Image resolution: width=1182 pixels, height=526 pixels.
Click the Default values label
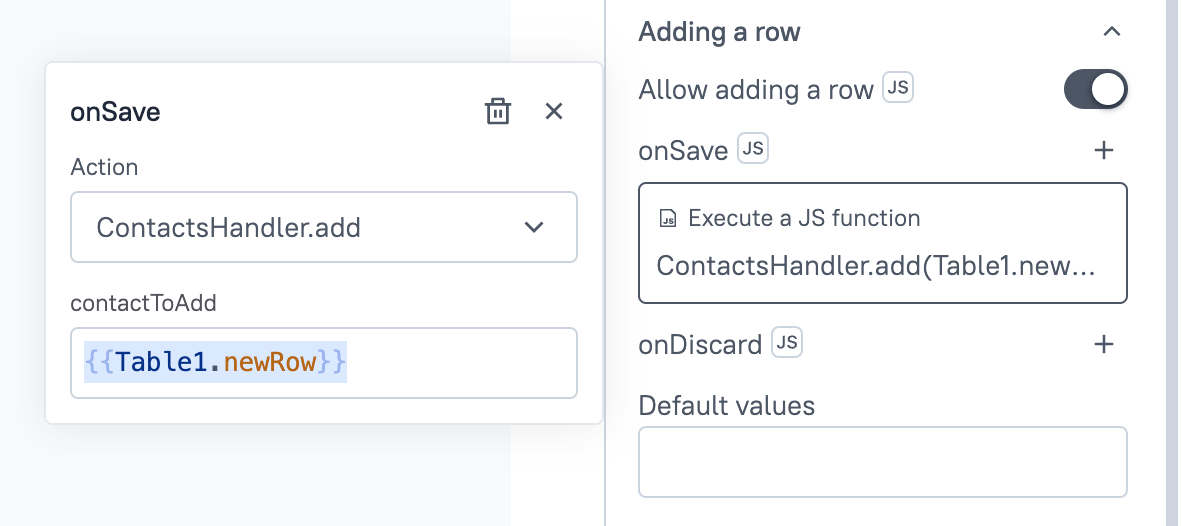pos(726,405)
